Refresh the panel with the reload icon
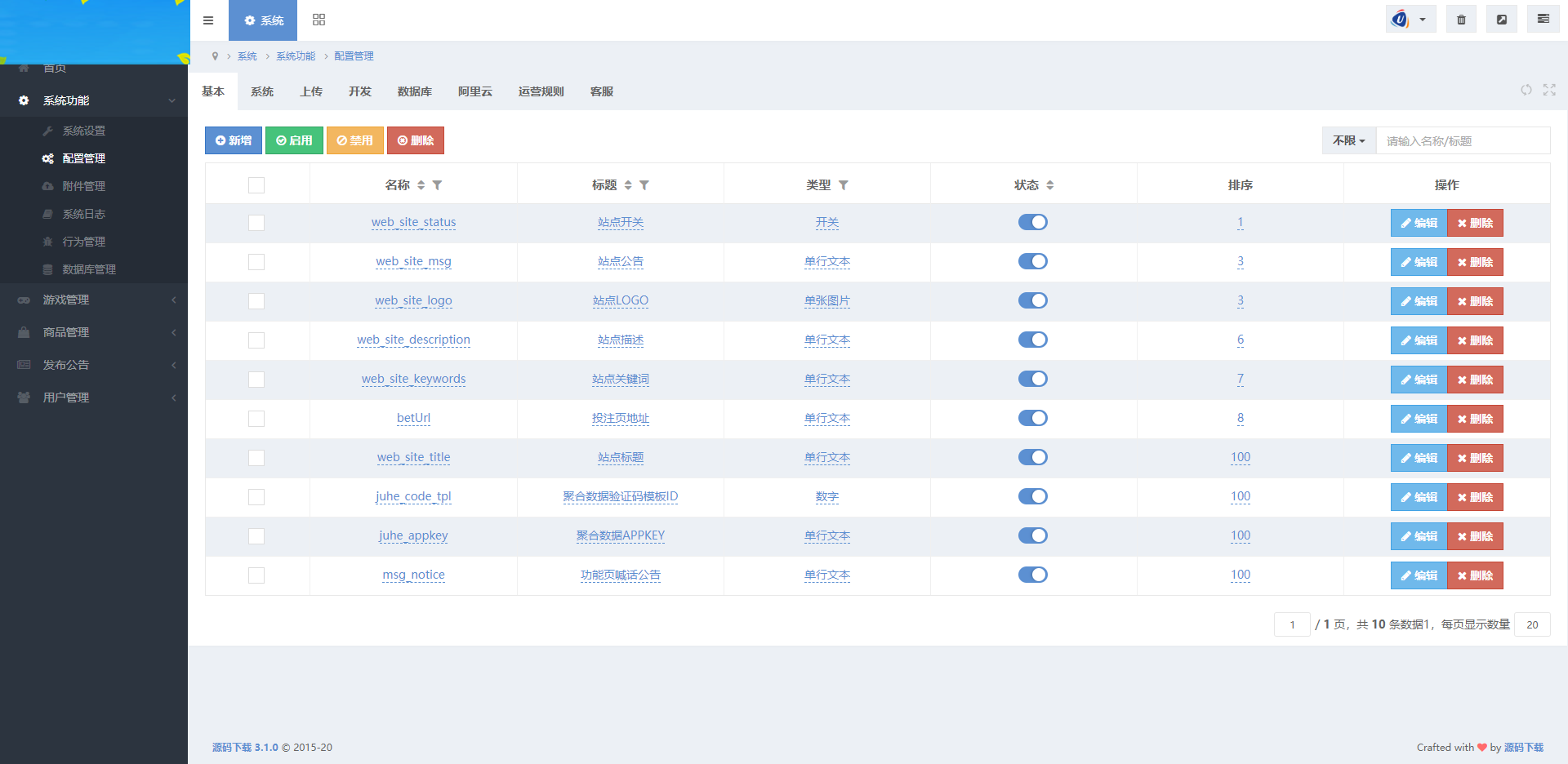 pyautogui.click(x=1526, y=91)
